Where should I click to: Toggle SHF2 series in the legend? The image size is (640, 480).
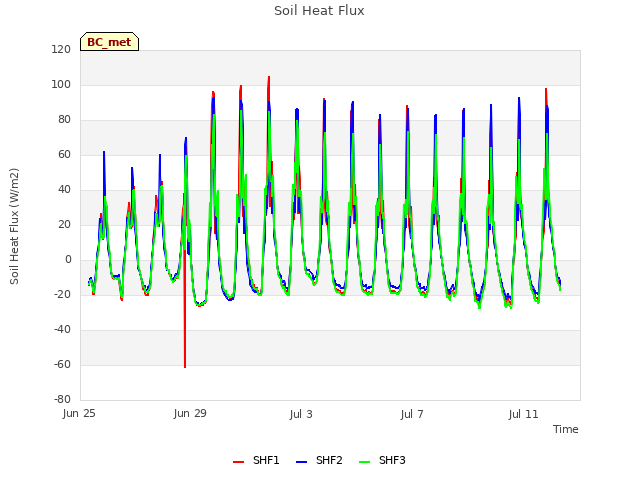point(319,460)
